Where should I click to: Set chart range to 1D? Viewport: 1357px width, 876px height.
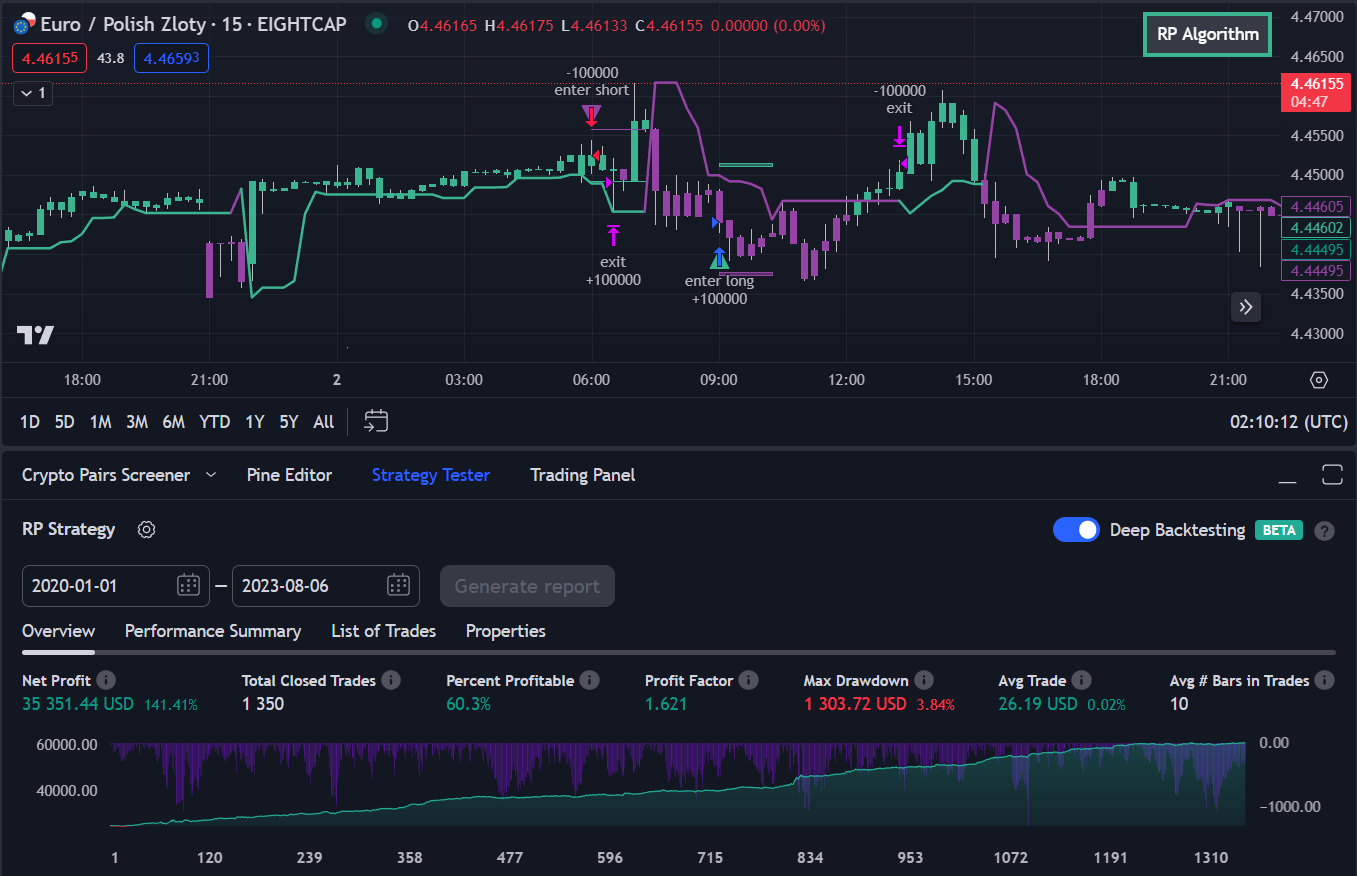tap(30, 422)
